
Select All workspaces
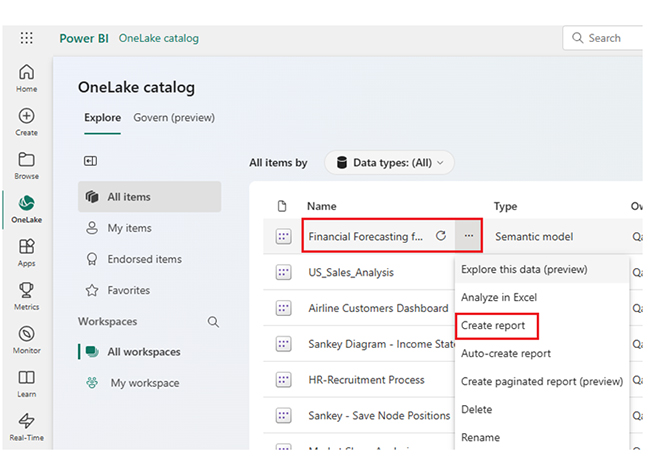point(149,352)
